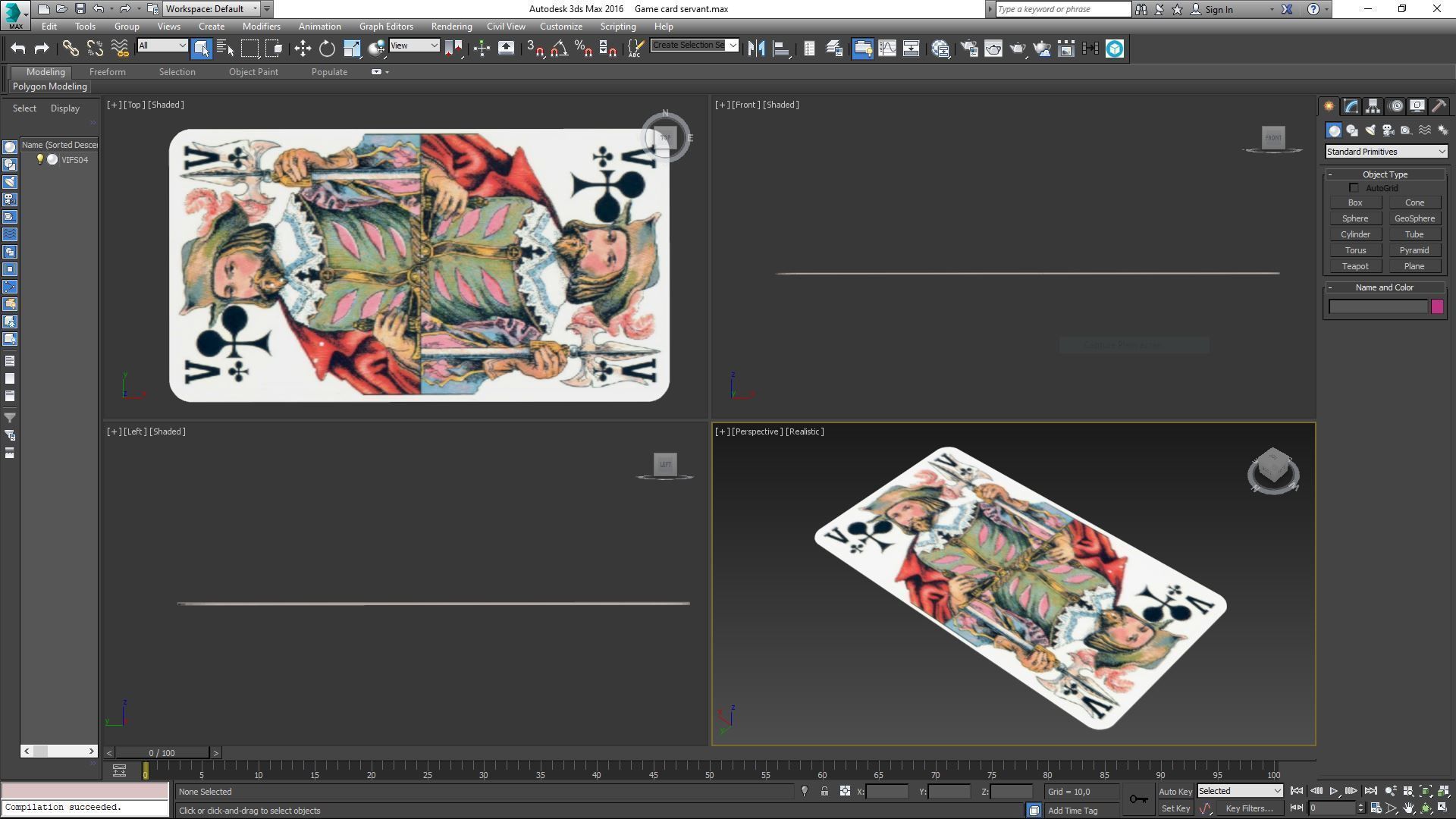Open the Standard Primitives dropdown
Screen dimensions: 1456x819
pyautogui.click(x=1386, y=152)
